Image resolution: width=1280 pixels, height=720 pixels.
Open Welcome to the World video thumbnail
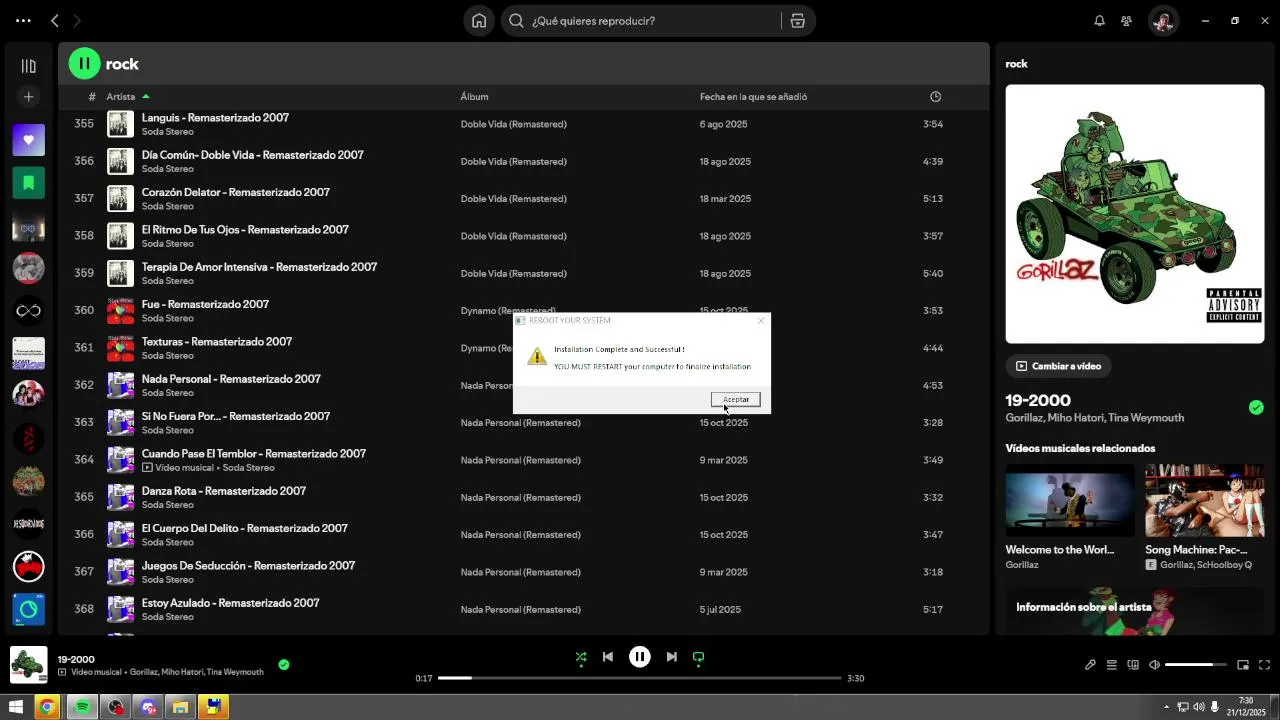click(x=1070, y=501)
